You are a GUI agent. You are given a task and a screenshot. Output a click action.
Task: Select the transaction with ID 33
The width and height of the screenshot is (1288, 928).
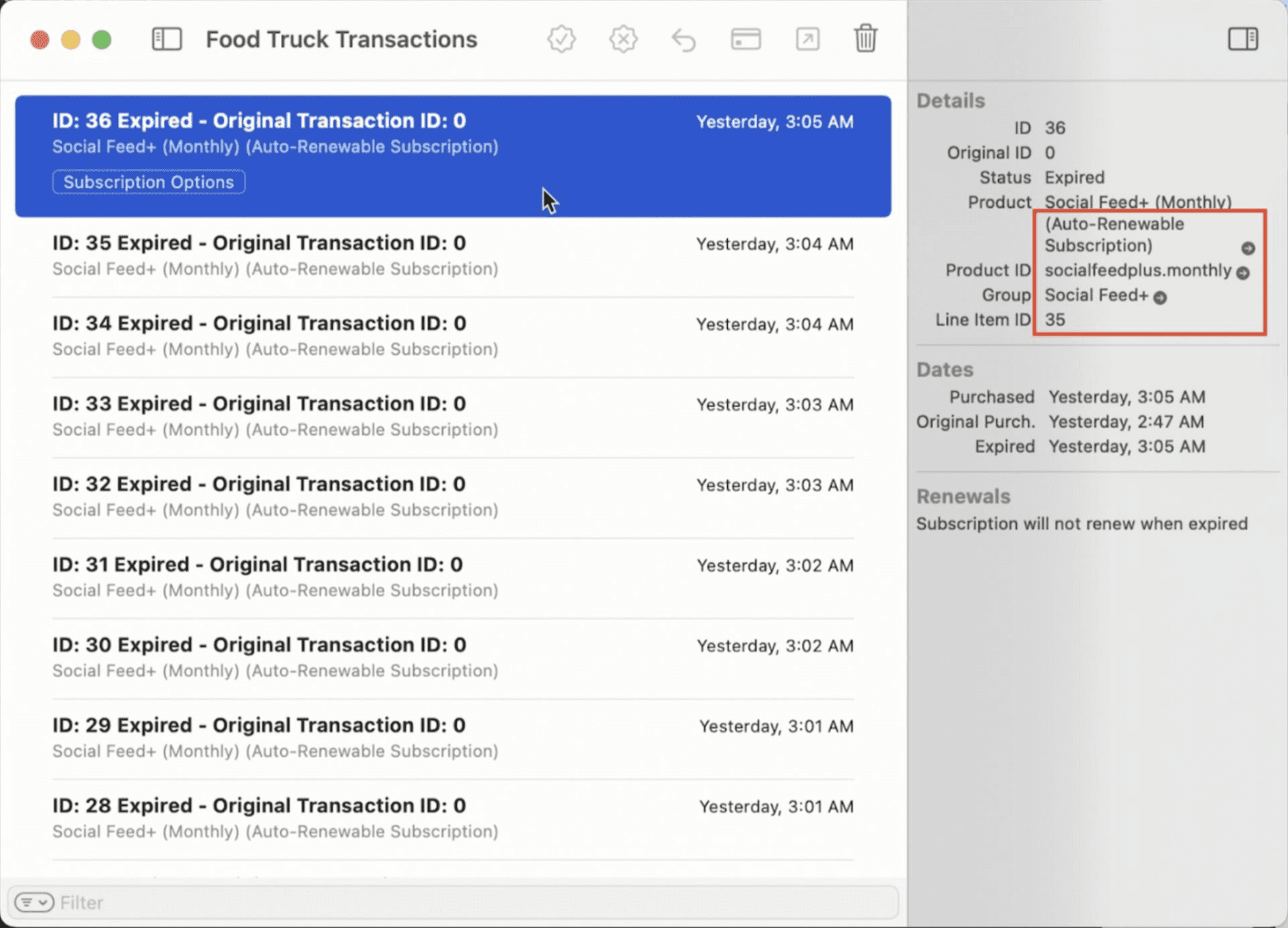pos(449,416)
